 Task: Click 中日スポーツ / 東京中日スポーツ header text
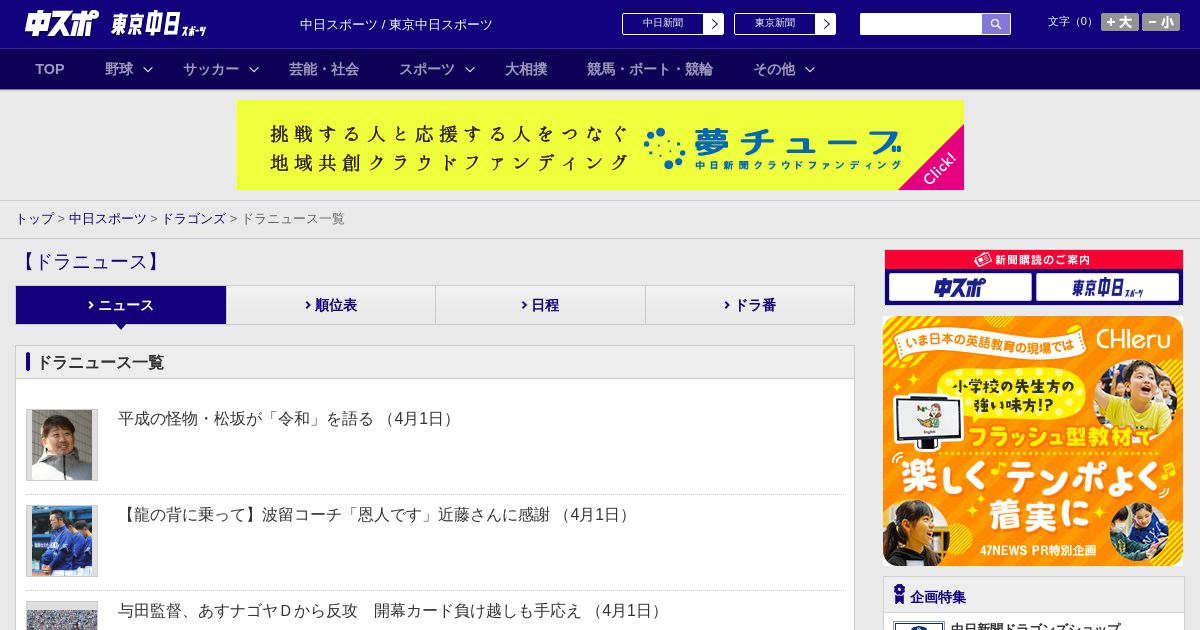(x=396, y=24)
